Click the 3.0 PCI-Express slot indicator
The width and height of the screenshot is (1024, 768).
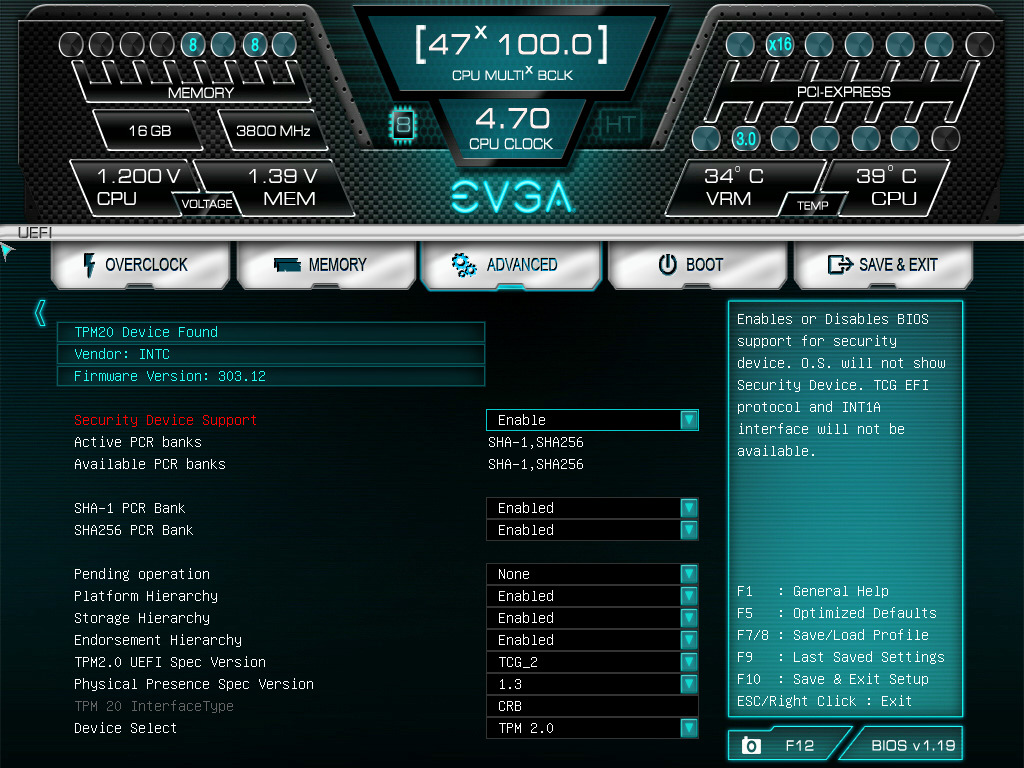(x=745, y=139)
